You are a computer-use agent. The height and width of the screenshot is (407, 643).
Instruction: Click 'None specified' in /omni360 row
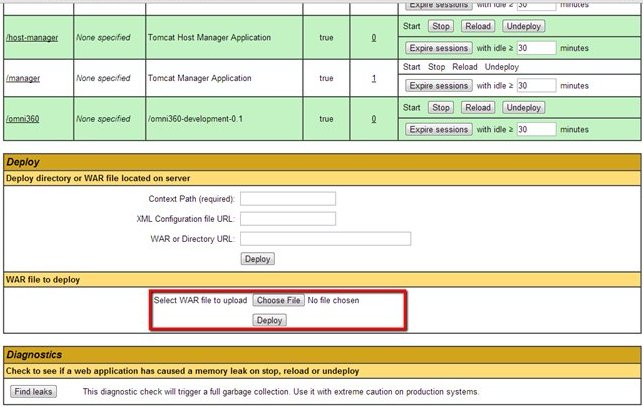[103, 119]
